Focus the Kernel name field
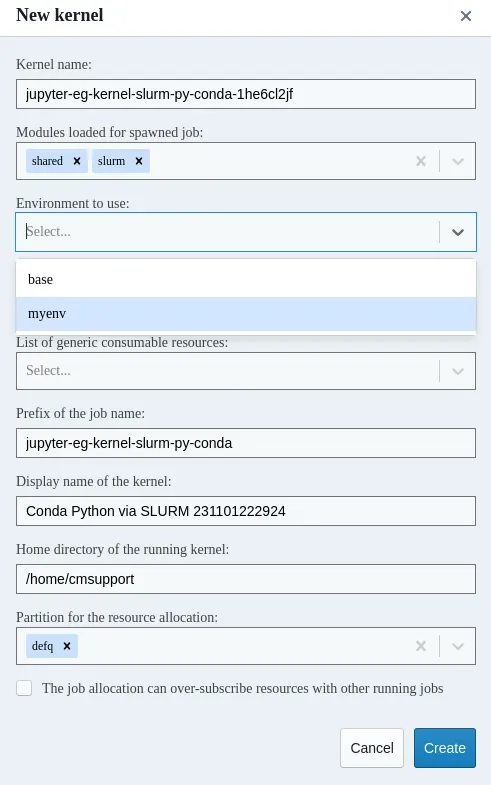 (x=246, y=94)
